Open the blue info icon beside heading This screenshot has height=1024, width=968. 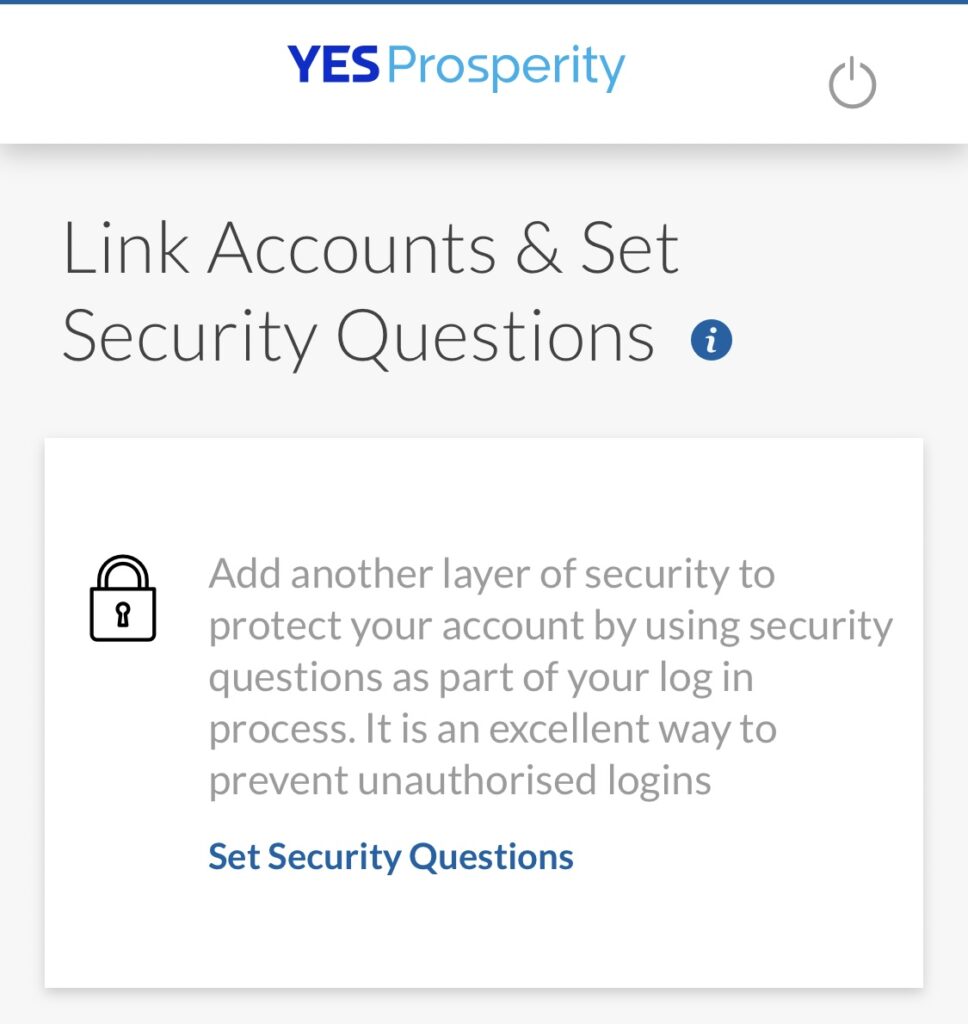point(711,340)
